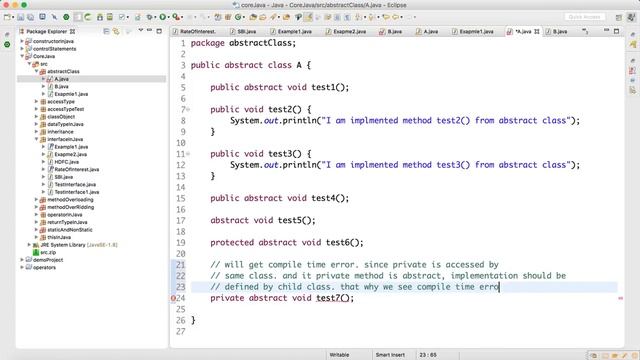This screenshot has height=360, width=640.
Task: Minimize the editor area
Action: 607,30
